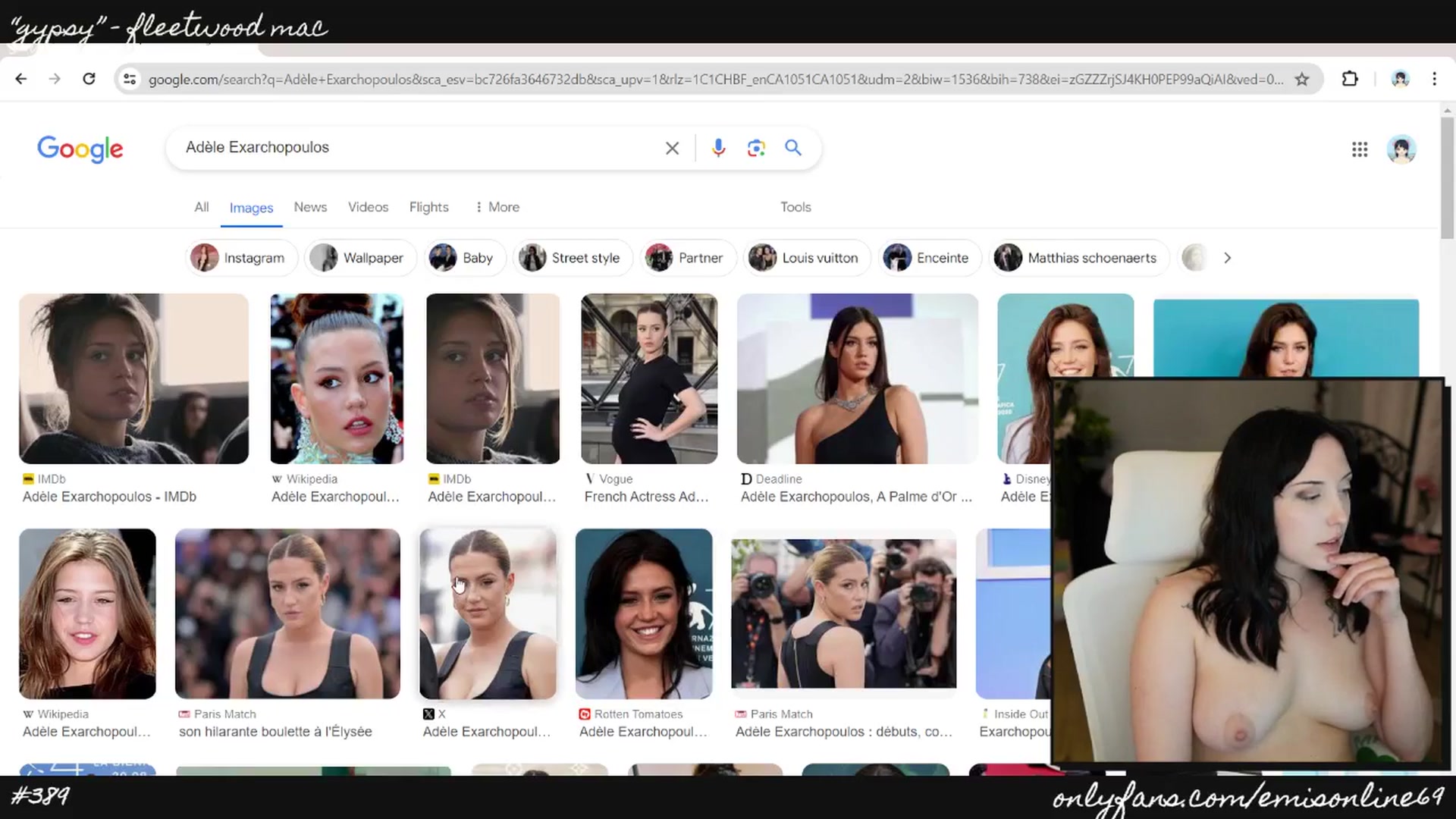The image size is (1456, 819).
Task: View site information icon in address bar
Action: click(x=130, y=79)
